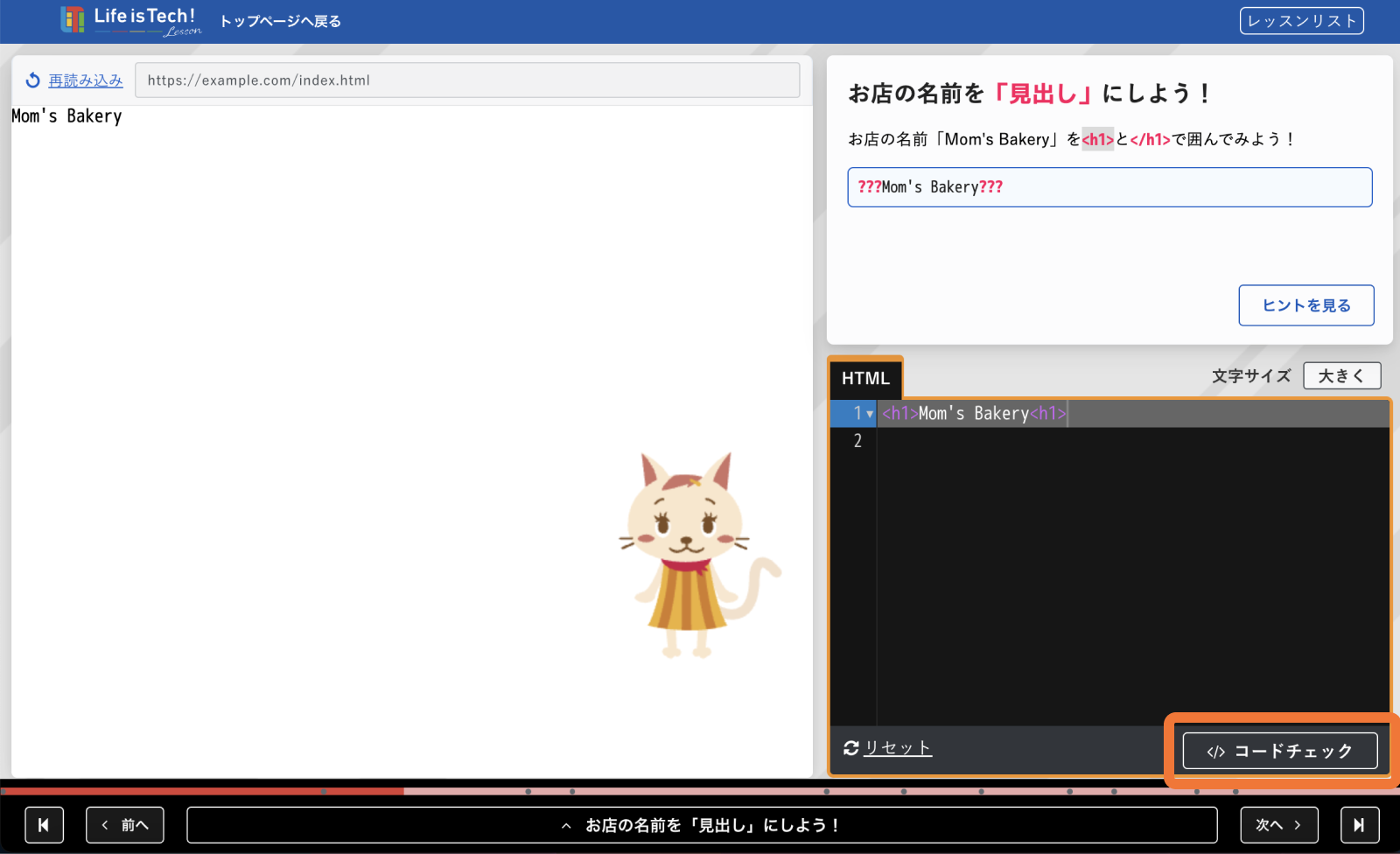Select the HTML editor tab
The height and width of the screenshot is (854, 1400).
tap(865, 378)
